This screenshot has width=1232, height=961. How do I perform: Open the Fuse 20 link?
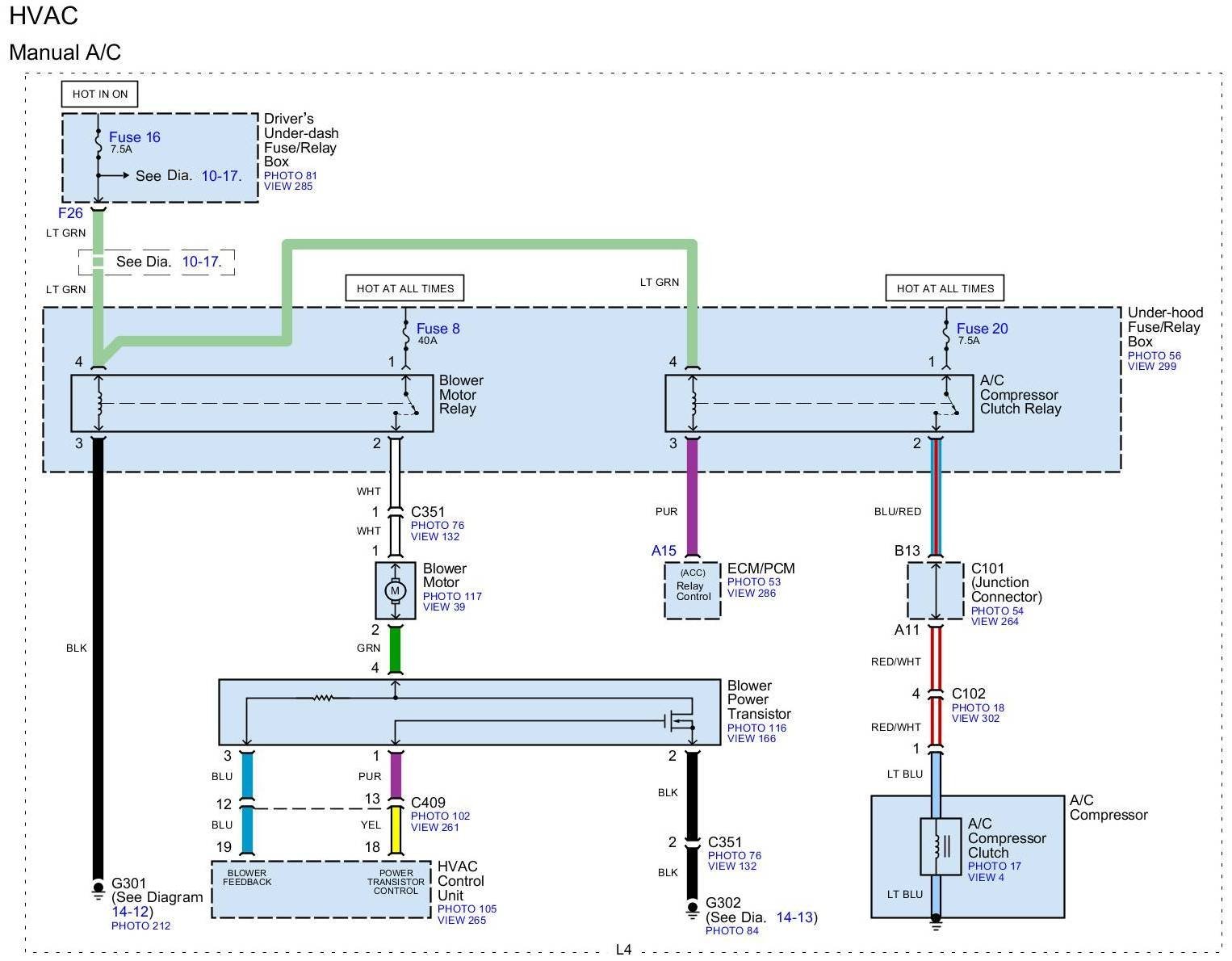982,329
